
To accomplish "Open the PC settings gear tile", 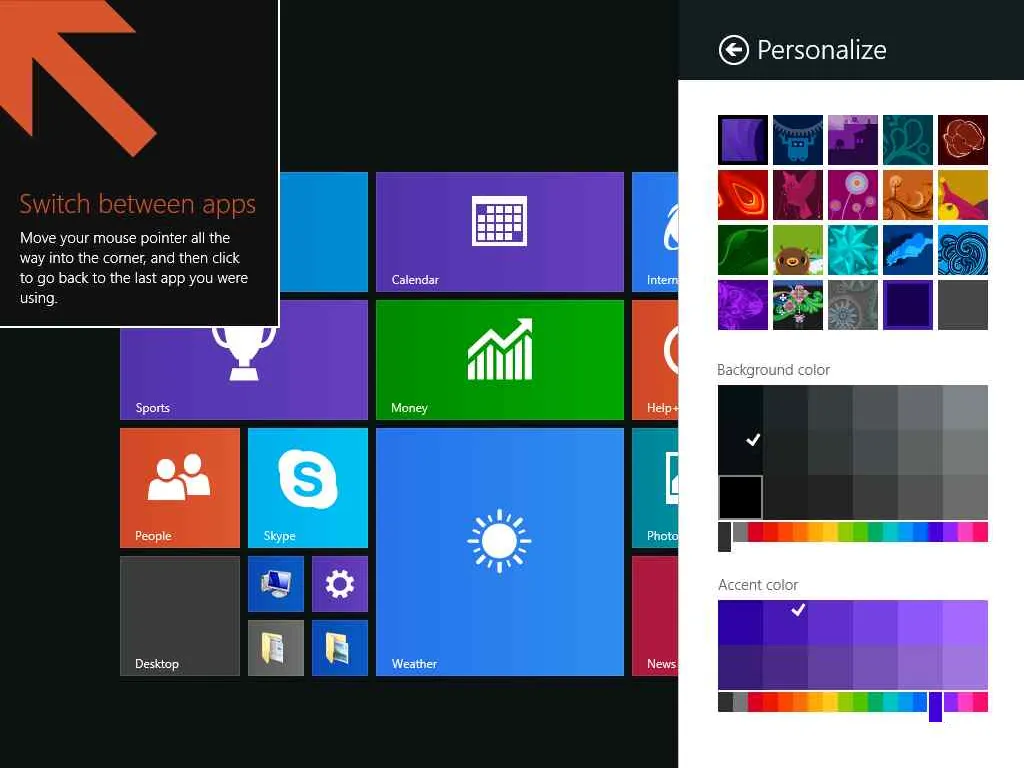I will (340, 584).
